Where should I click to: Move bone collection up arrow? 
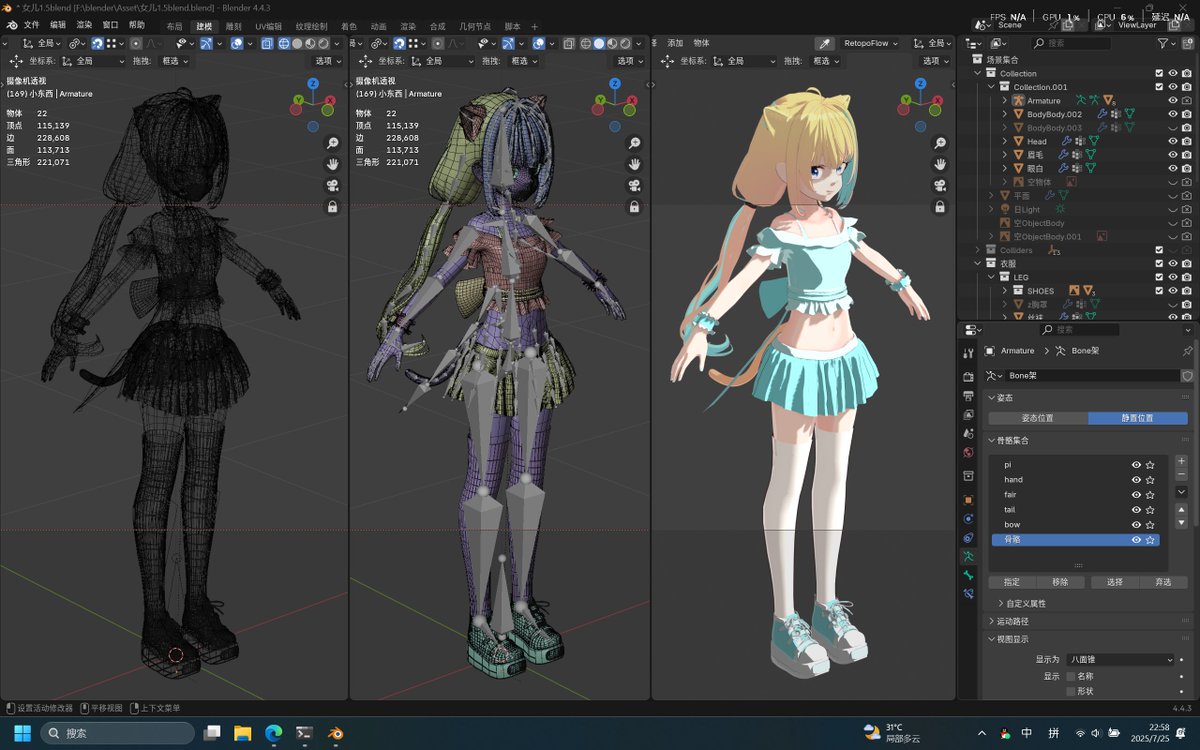(x=1181, y=509)
